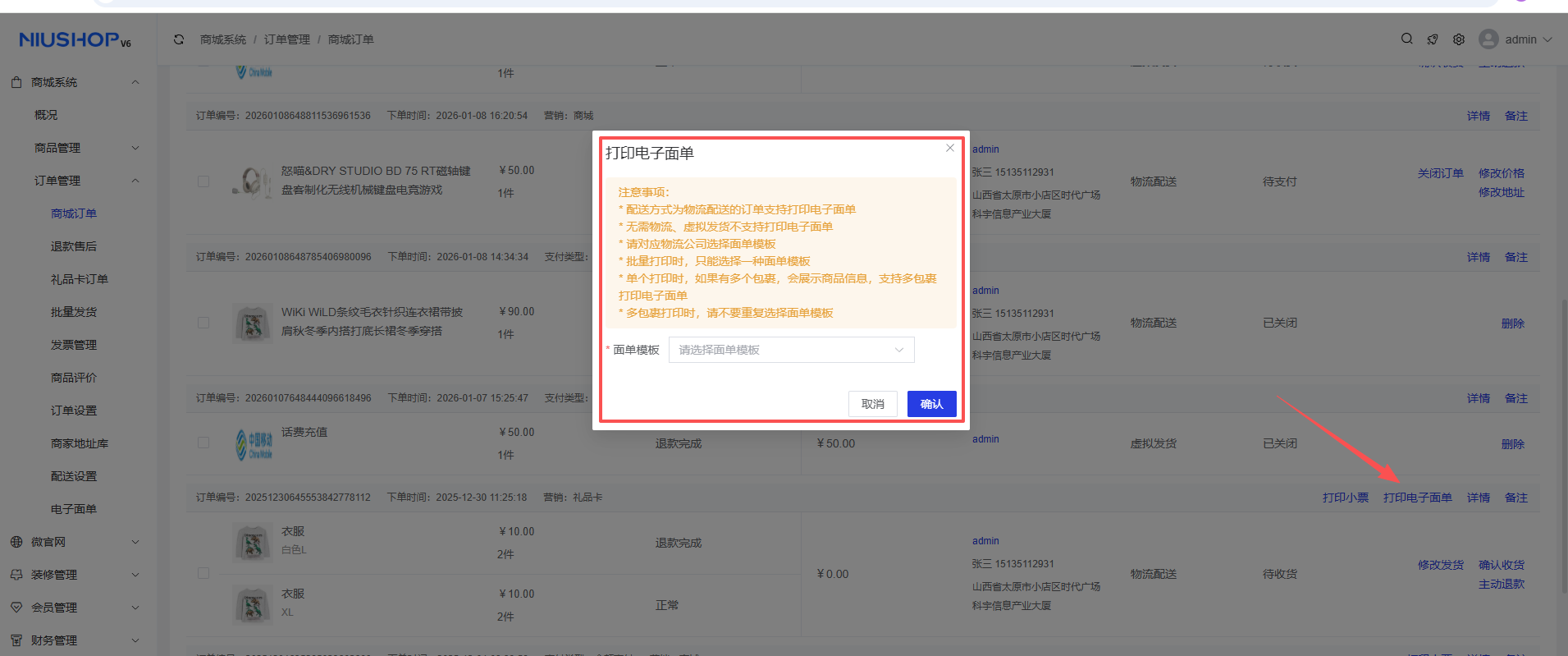Click the 微官网 globe icon in sidebar
This screenshot has height=656, width=1568.
(16, 542)
